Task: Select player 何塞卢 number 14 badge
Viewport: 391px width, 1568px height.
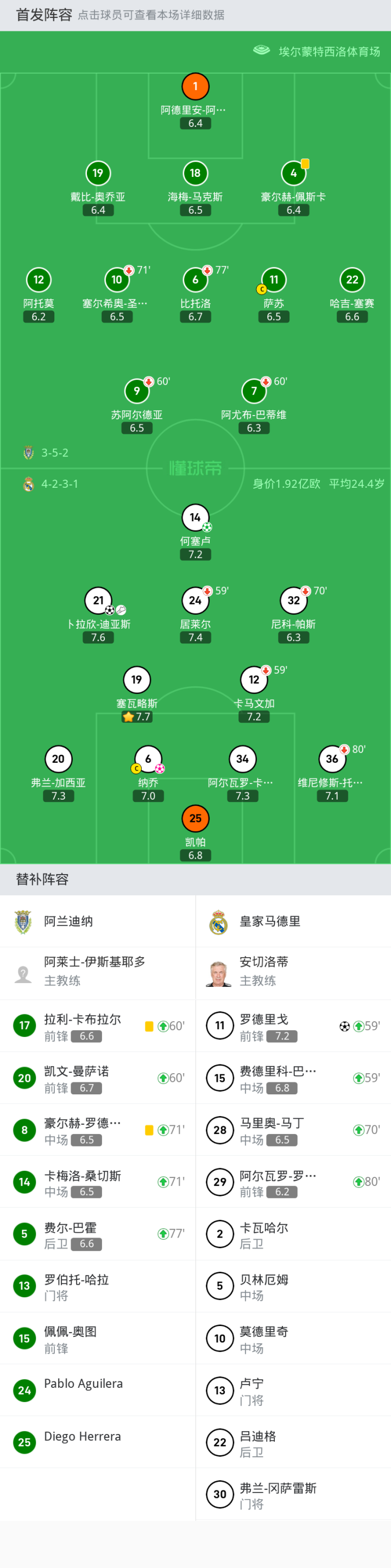Action: (195, 518)
